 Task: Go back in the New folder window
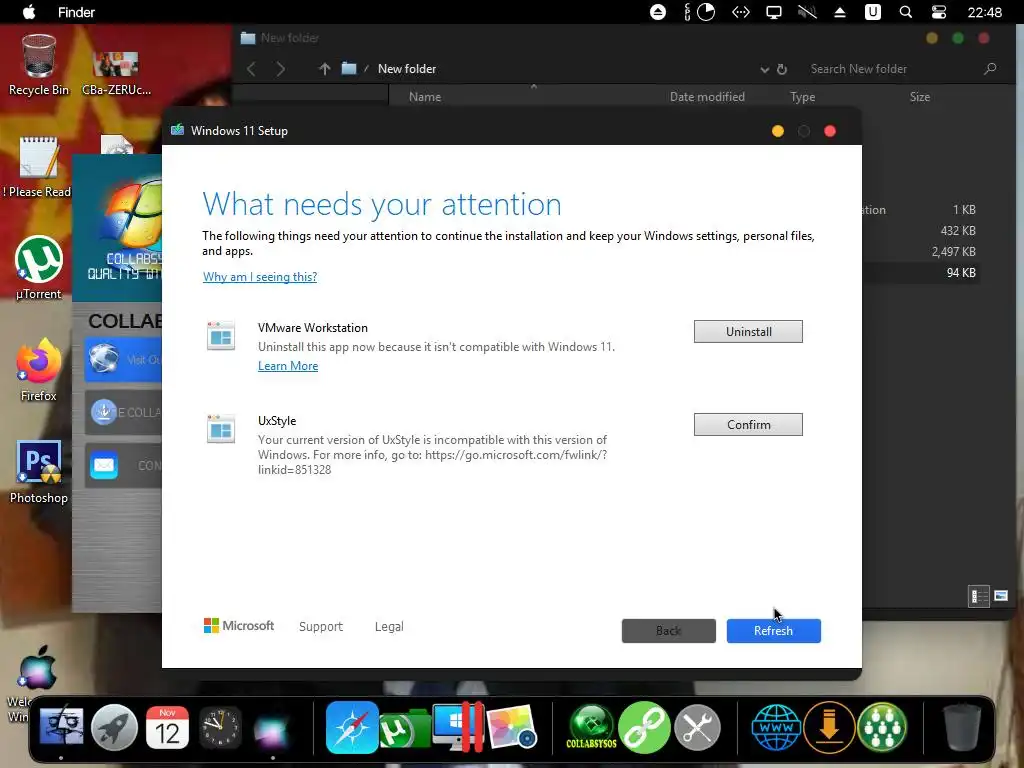251,69
